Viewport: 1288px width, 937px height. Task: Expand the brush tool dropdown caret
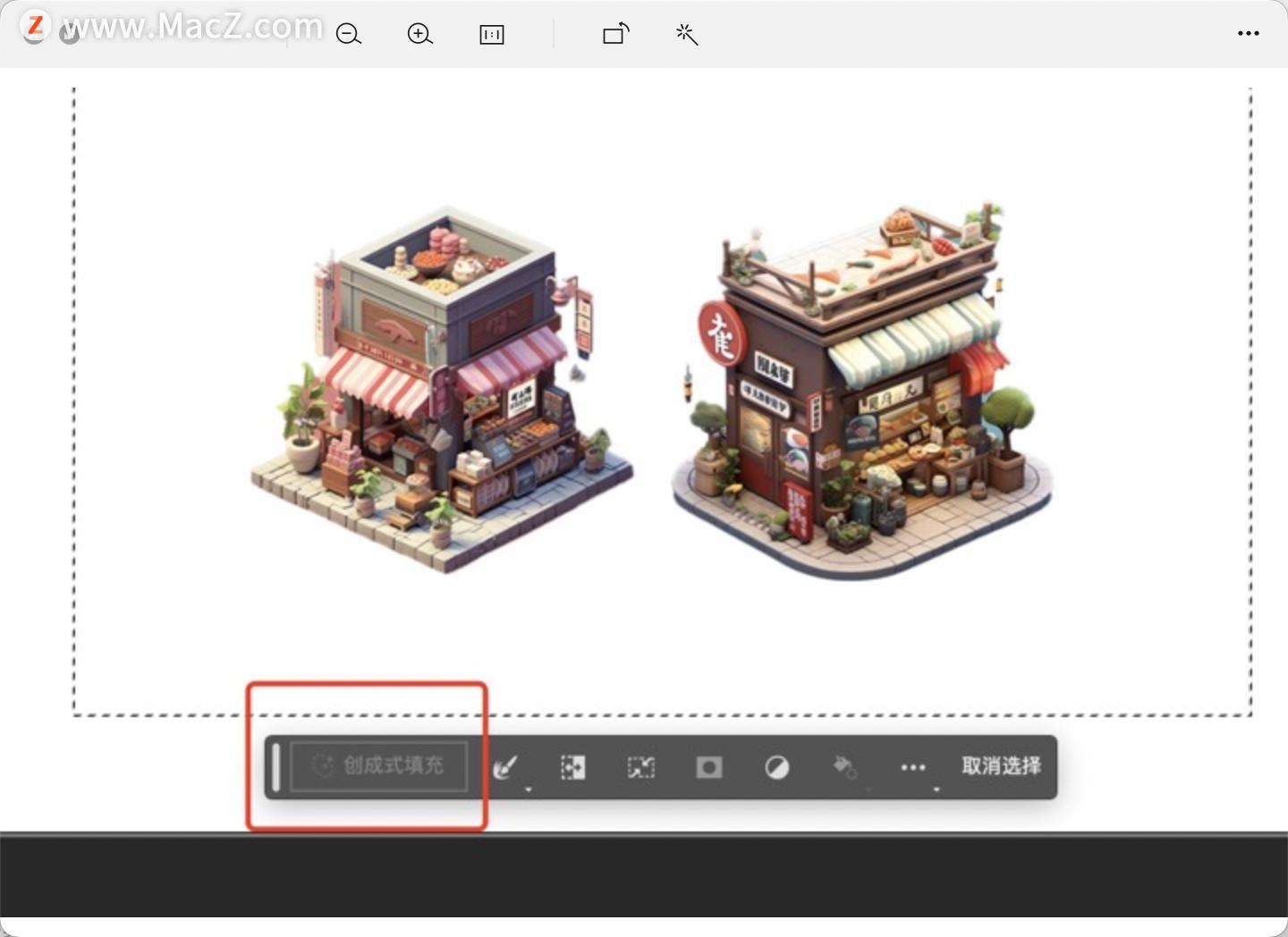pos(529,789)
